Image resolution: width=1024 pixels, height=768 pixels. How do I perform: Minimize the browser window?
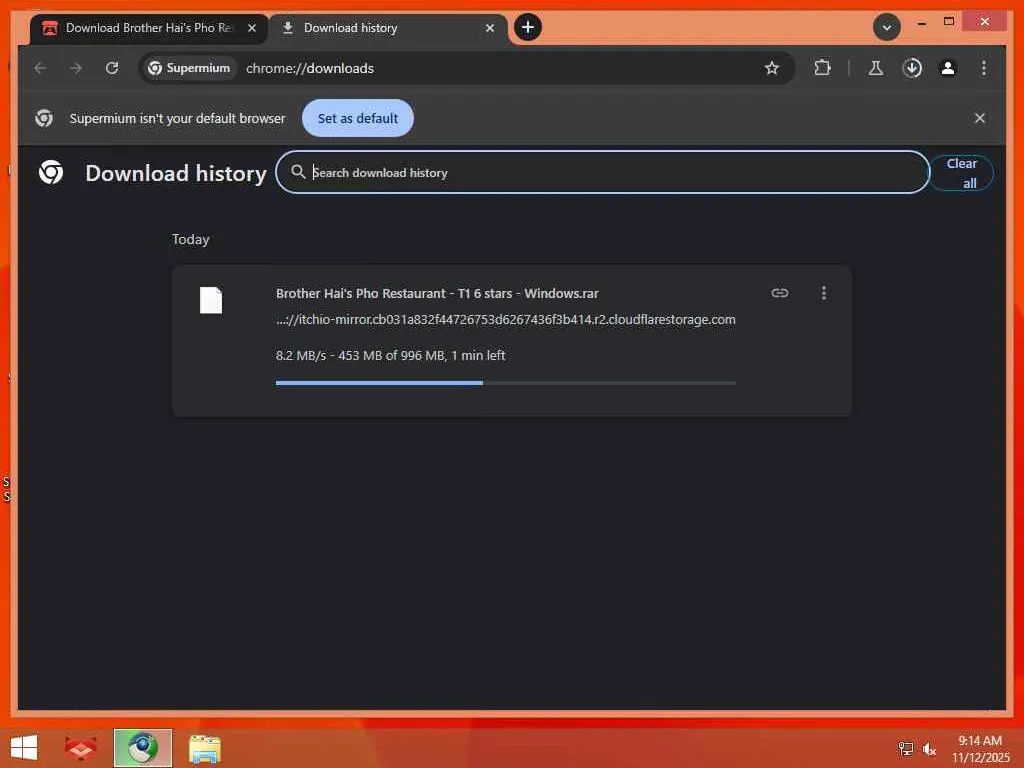click(x=921, y=22)
